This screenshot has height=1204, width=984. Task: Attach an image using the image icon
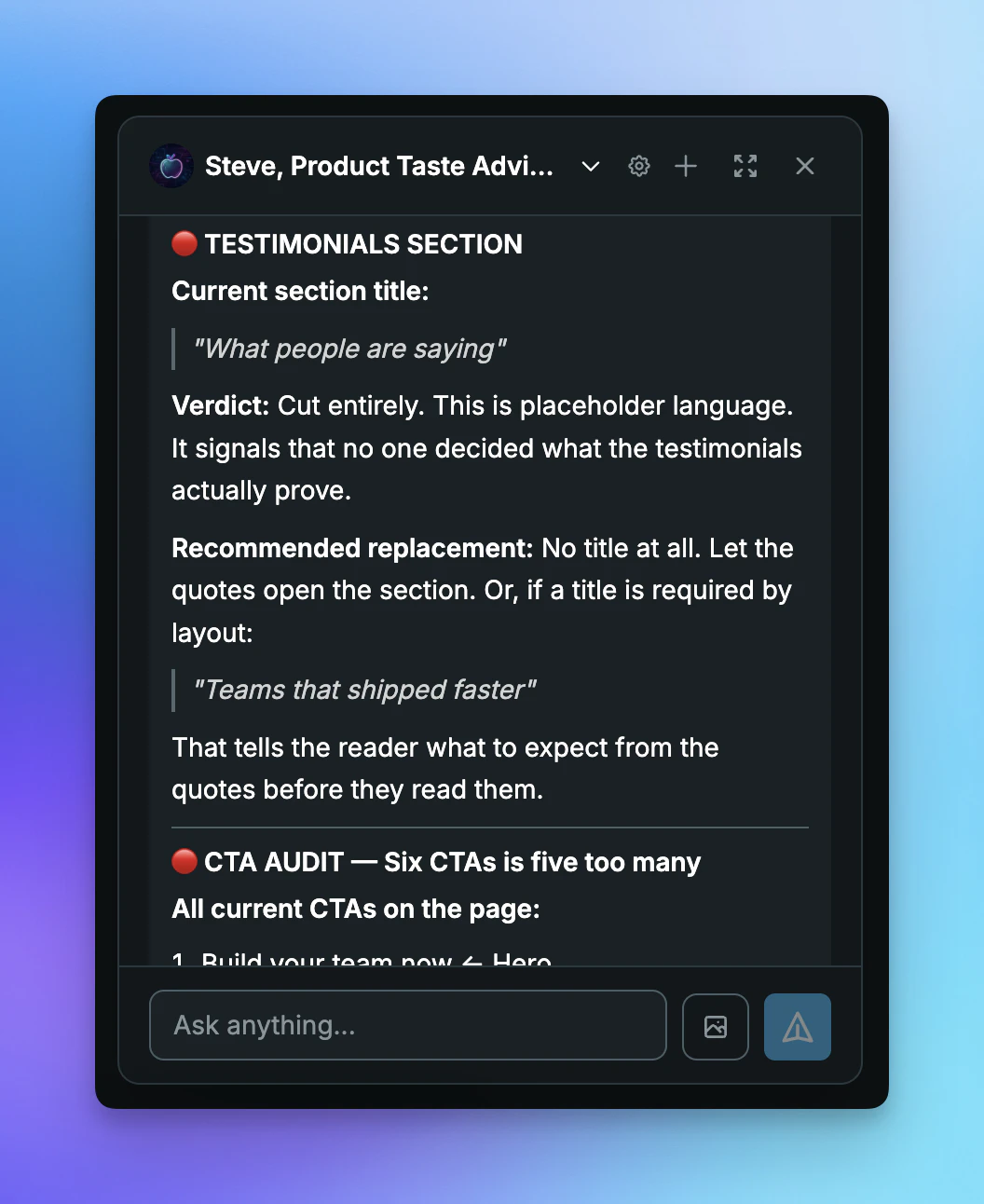point(715,1026)
